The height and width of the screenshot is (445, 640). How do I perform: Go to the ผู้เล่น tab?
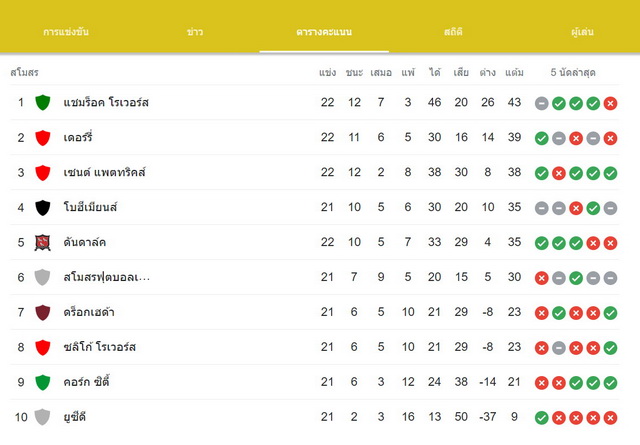click(x=582, y=32)
